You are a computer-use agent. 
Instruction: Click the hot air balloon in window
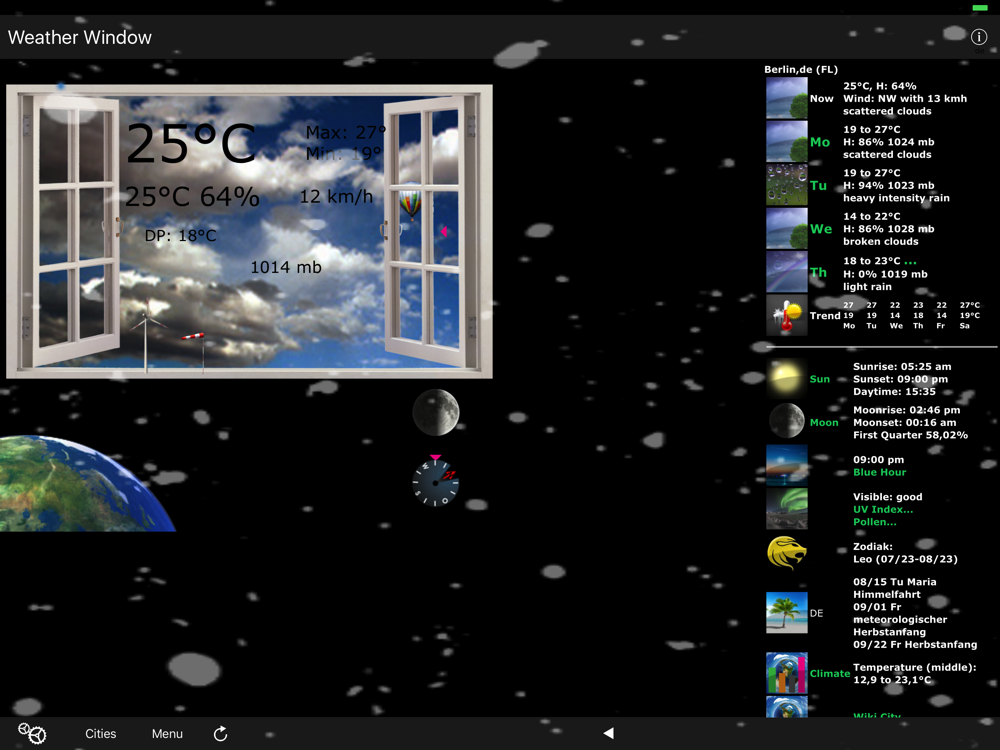point(411,201)
